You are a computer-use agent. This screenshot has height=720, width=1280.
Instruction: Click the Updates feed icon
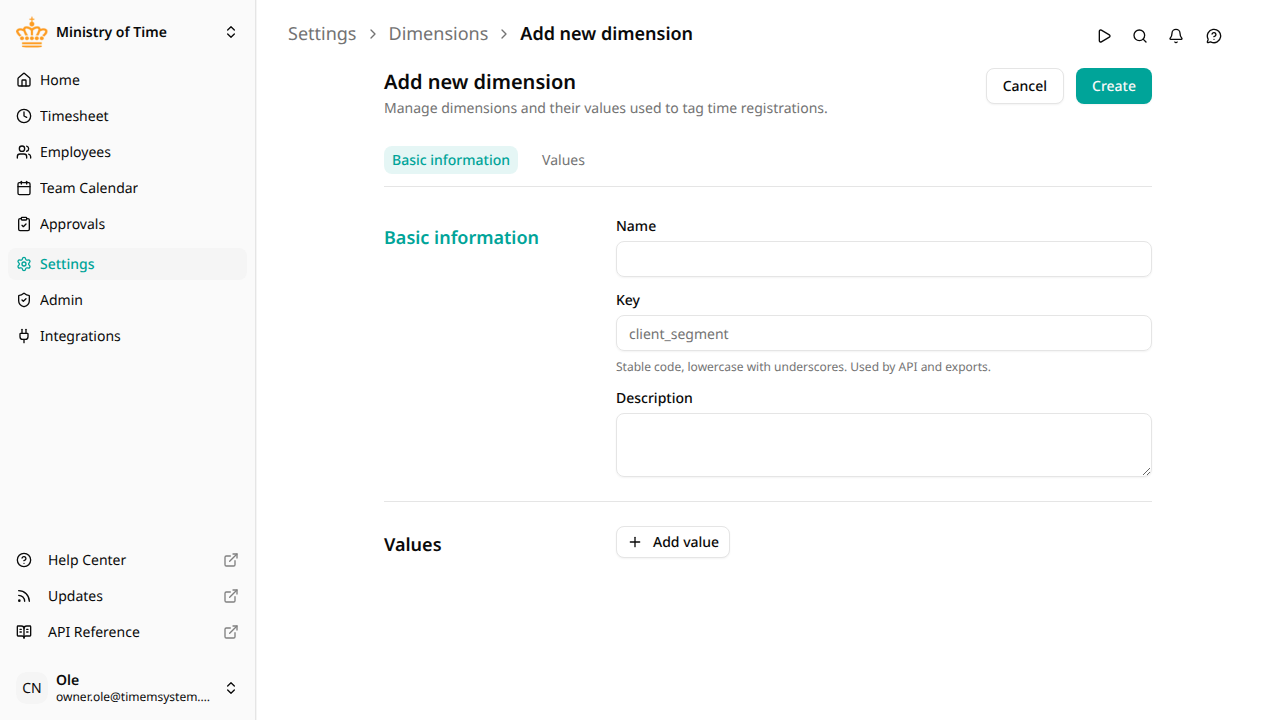click(25, 596)
